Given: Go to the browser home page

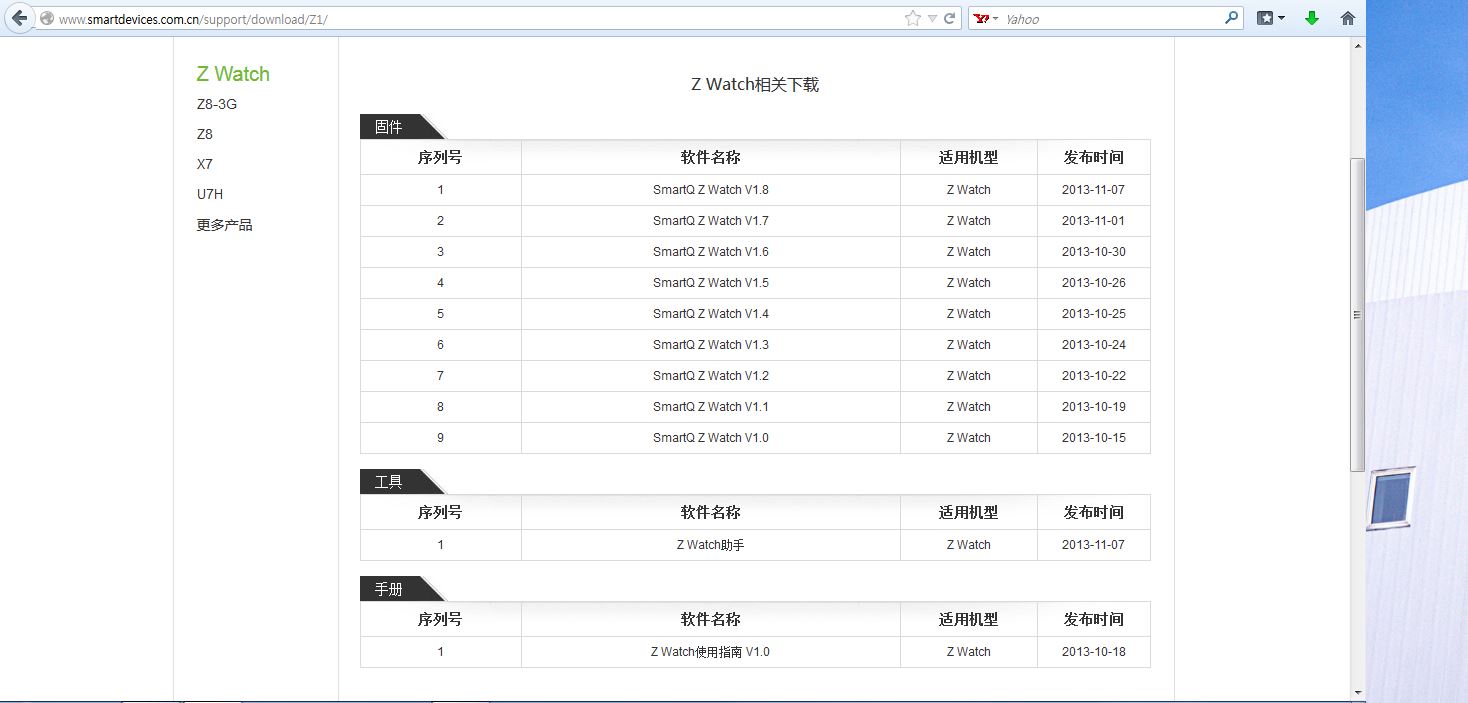Looking at the screenshot, I should point(1348,18).
